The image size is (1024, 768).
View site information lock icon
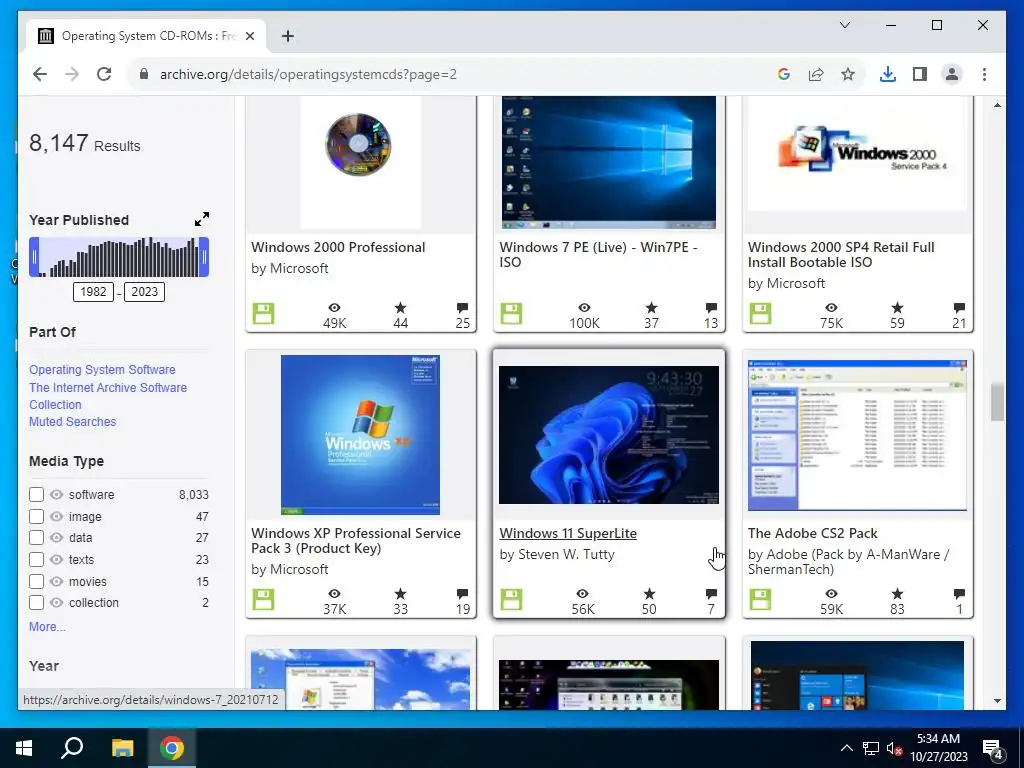(x=144, y=74)
